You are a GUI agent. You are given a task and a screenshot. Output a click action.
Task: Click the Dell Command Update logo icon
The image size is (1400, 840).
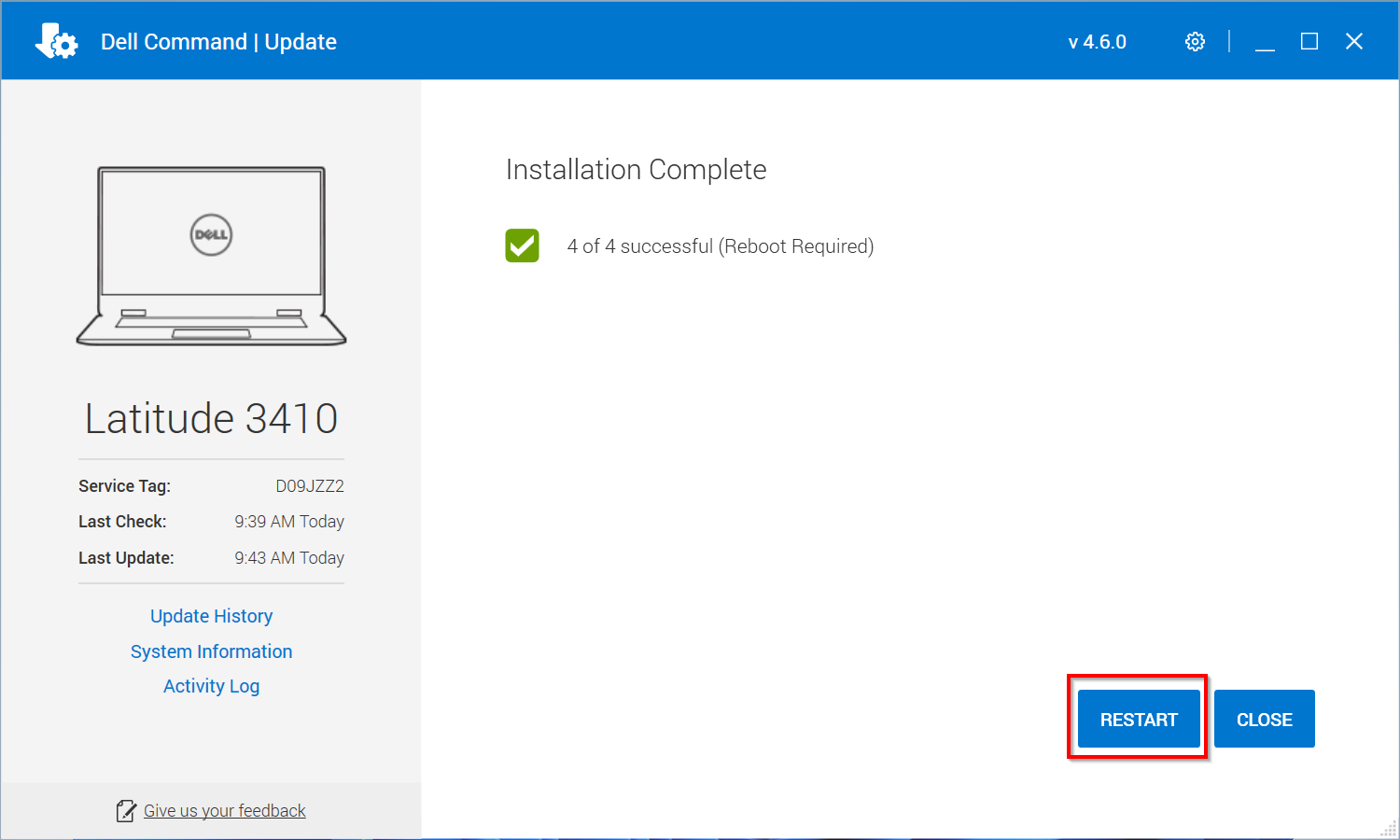pyautogui.click(x=56, y=41)
